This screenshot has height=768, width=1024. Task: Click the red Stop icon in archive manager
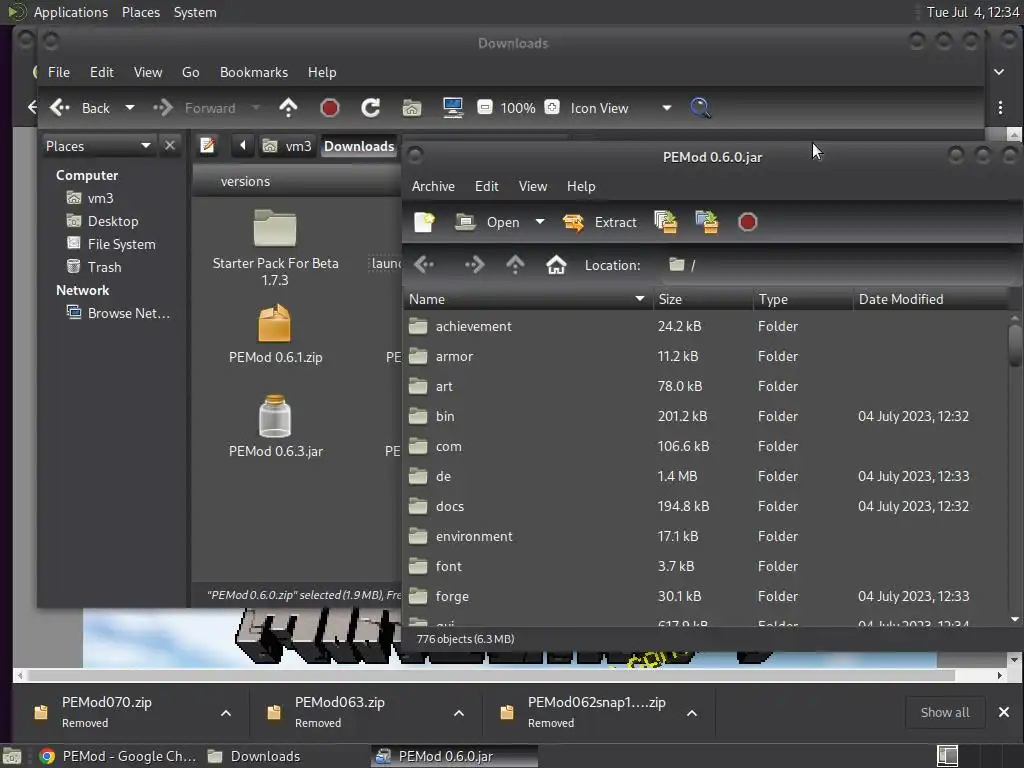748,222
